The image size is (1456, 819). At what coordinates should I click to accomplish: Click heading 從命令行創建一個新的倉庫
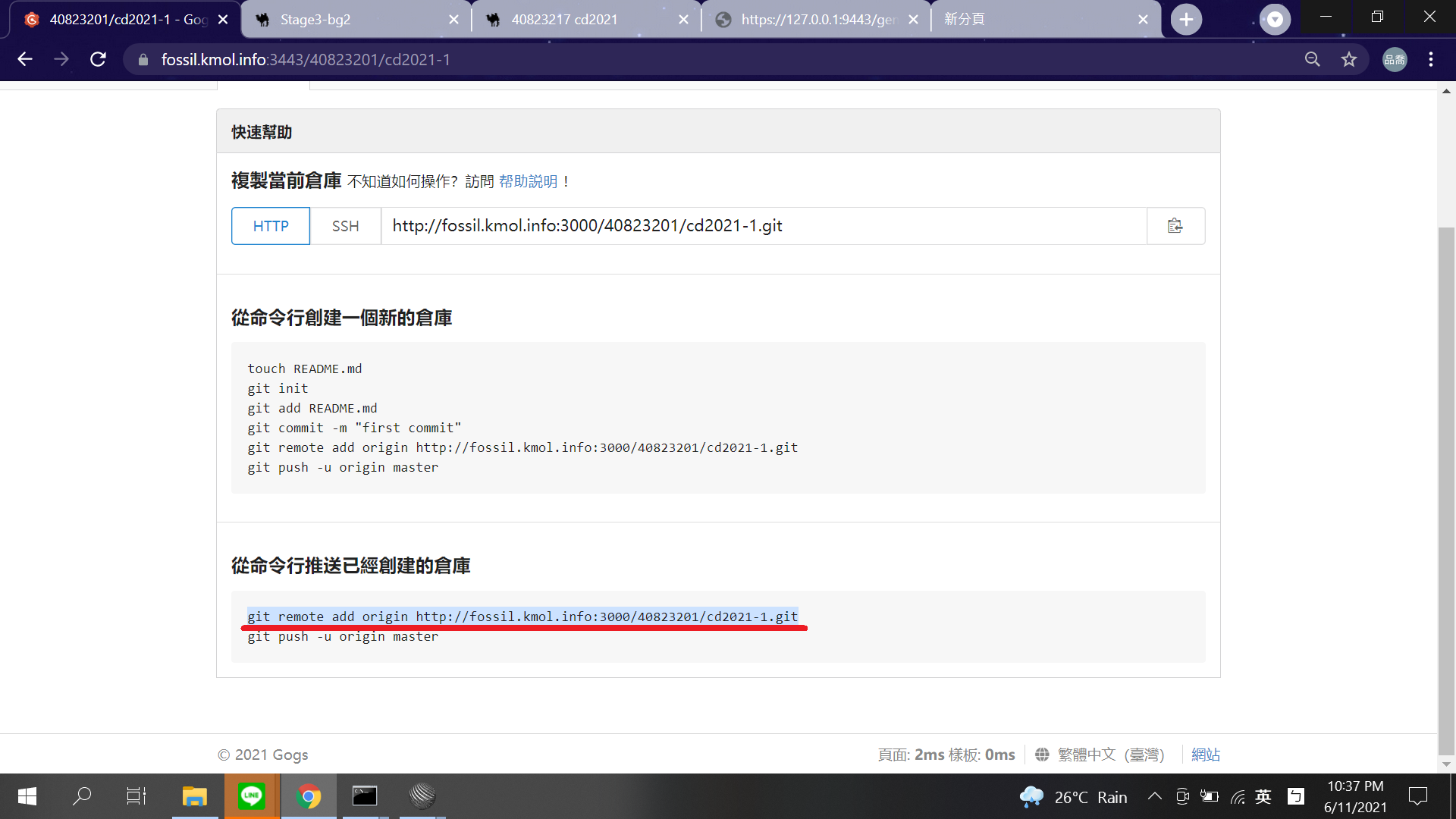pyautogui.click(x=341, y=318)
